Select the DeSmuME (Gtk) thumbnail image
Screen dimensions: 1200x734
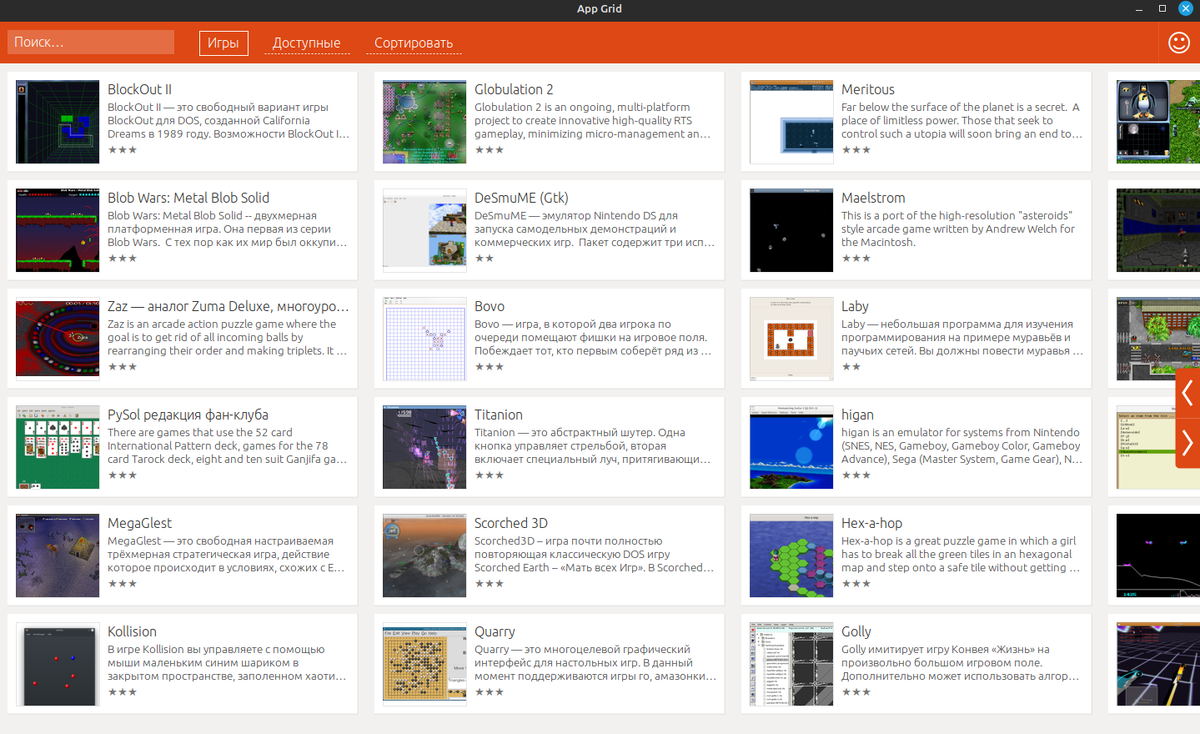(x=424, y=230)
